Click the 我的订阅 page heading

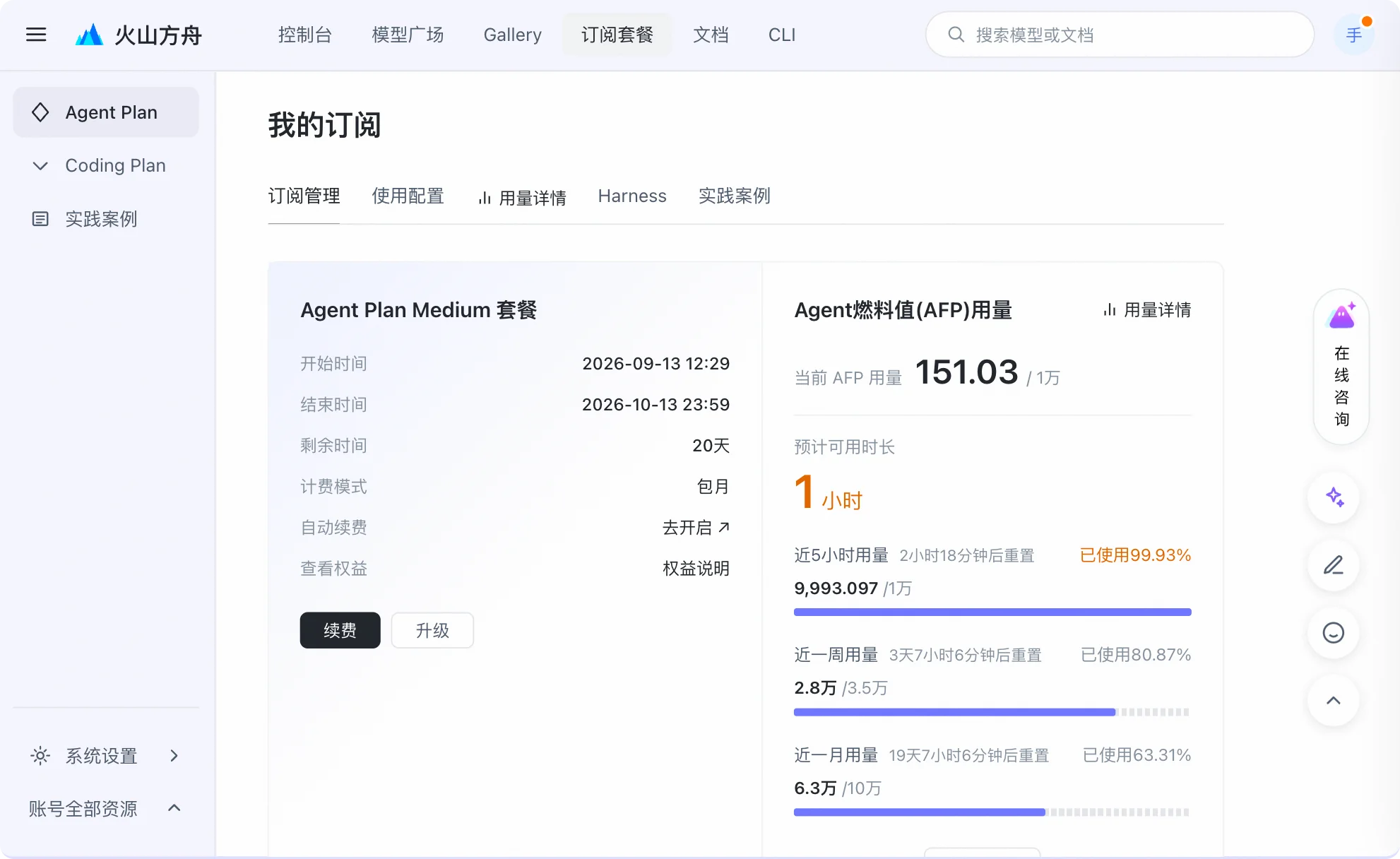coord(324,125)
